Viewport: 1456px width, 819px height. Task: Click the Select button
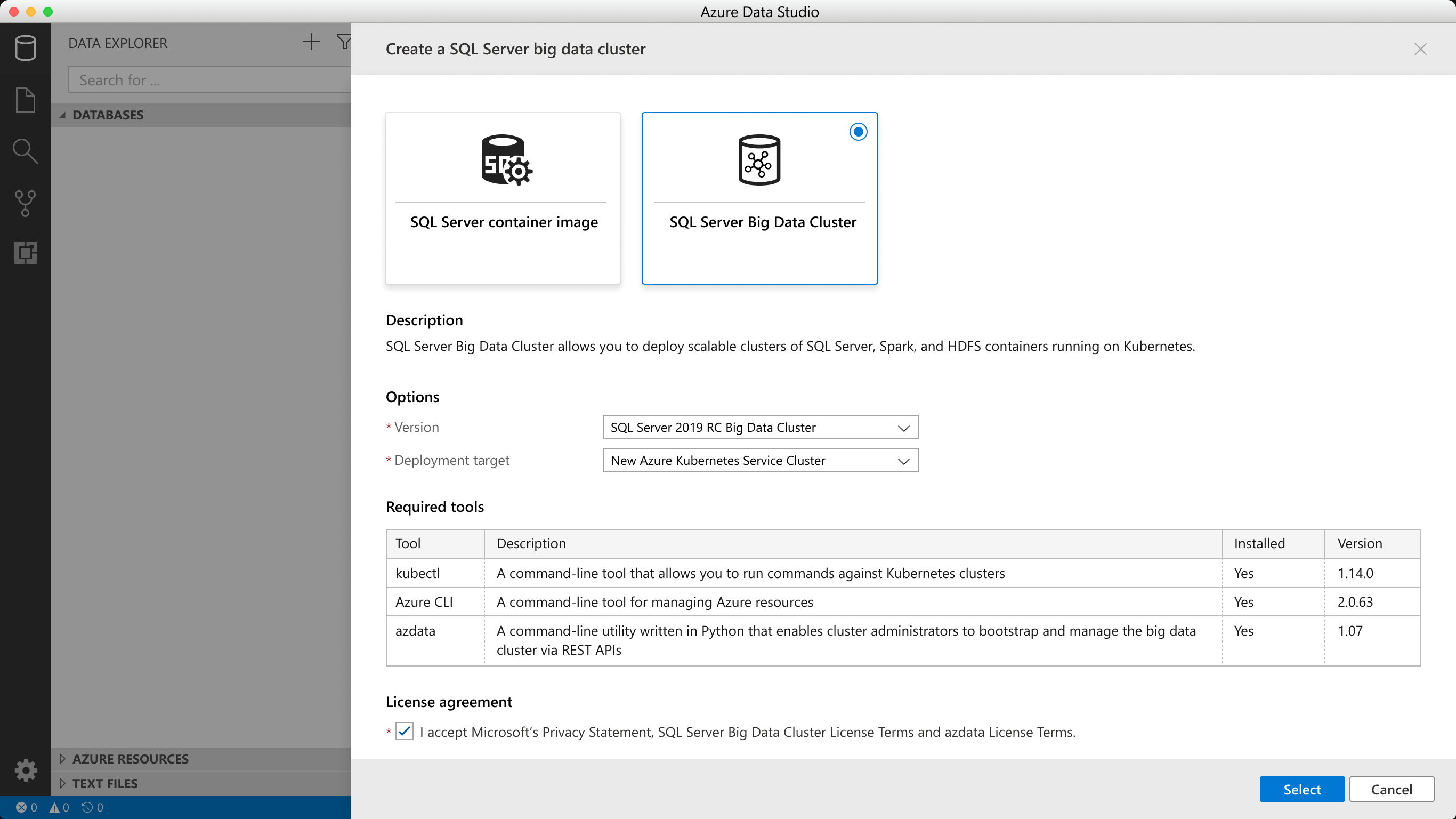point(1301,789)
